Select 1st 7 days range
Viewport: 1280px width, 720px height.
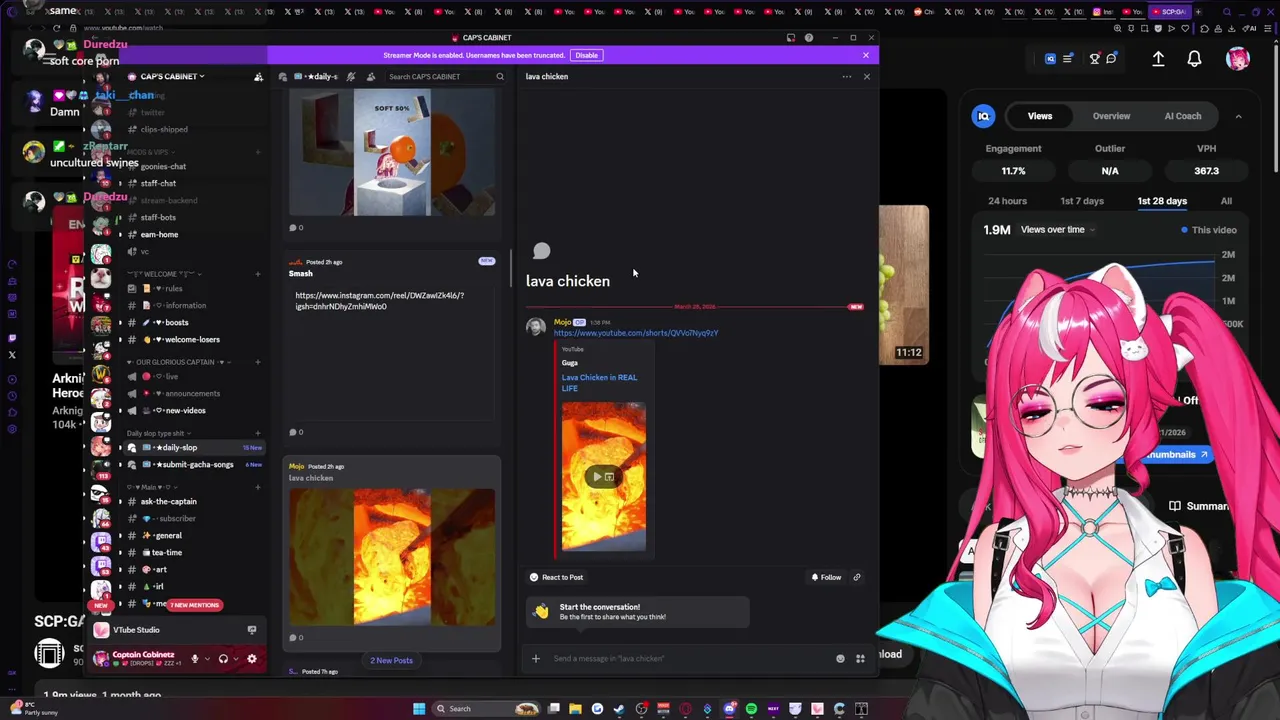(1082, 201)
